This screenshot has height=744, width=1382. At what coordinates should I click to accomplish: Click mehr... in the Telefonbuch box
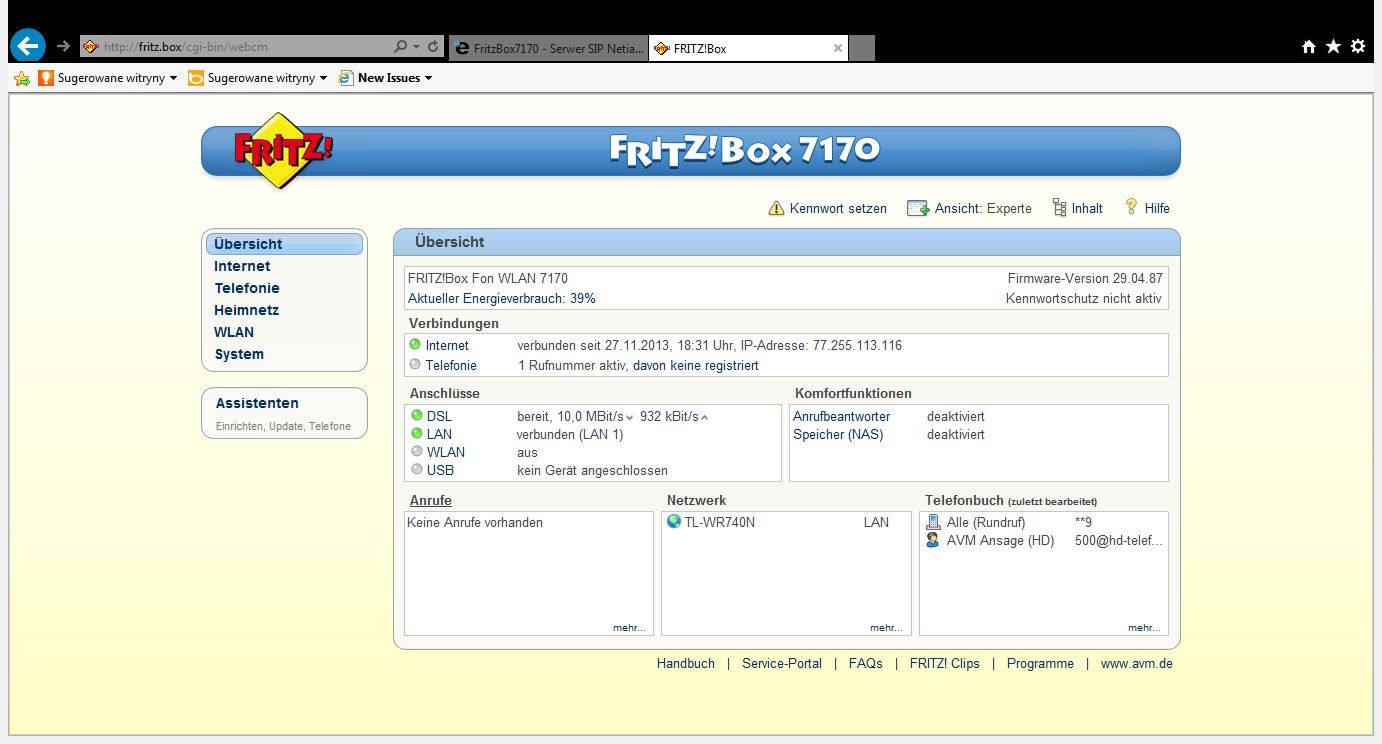(x=1144, y=628)
